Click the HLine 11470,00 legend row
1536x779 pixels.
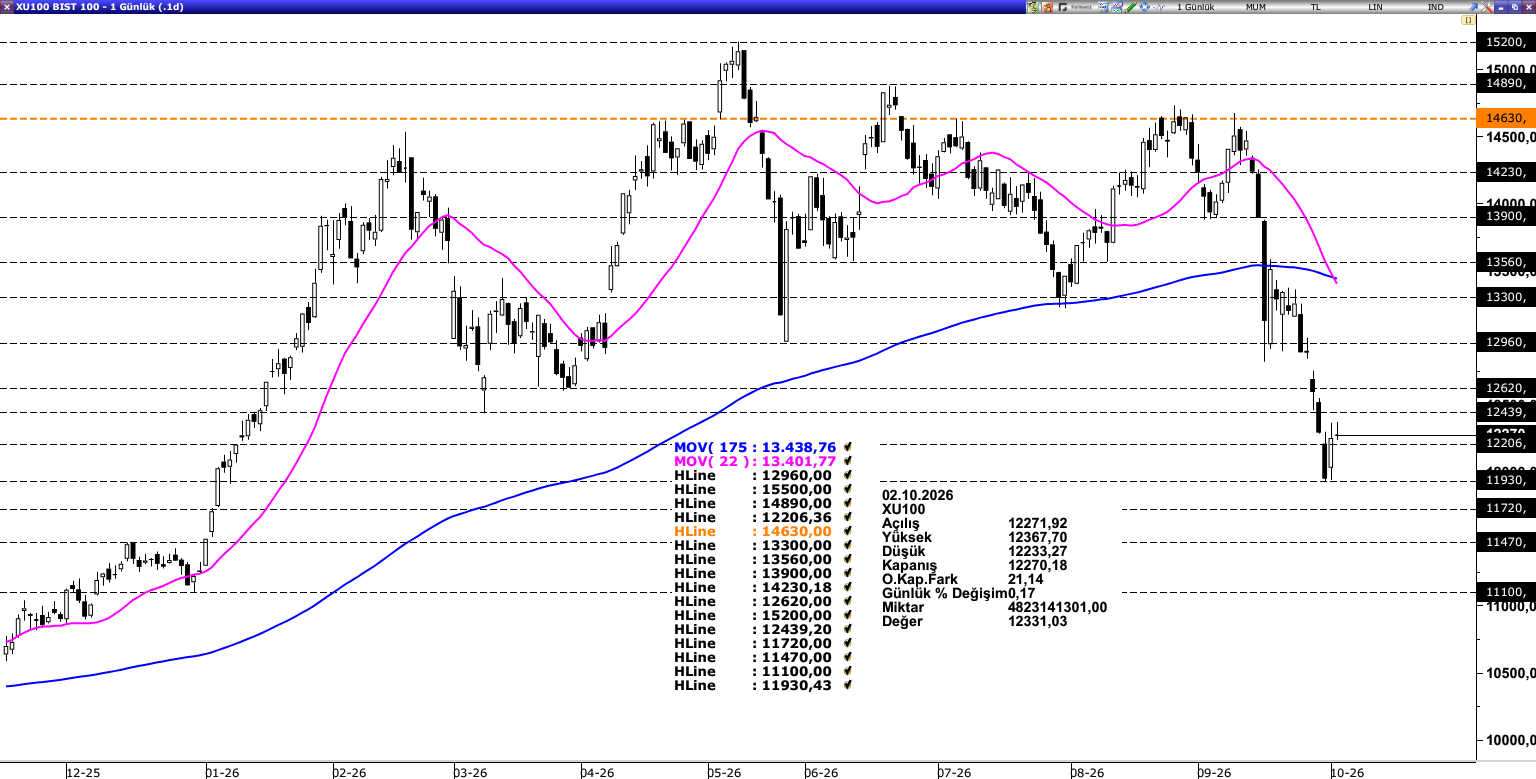pyautogui.click(x=763, y=657)
